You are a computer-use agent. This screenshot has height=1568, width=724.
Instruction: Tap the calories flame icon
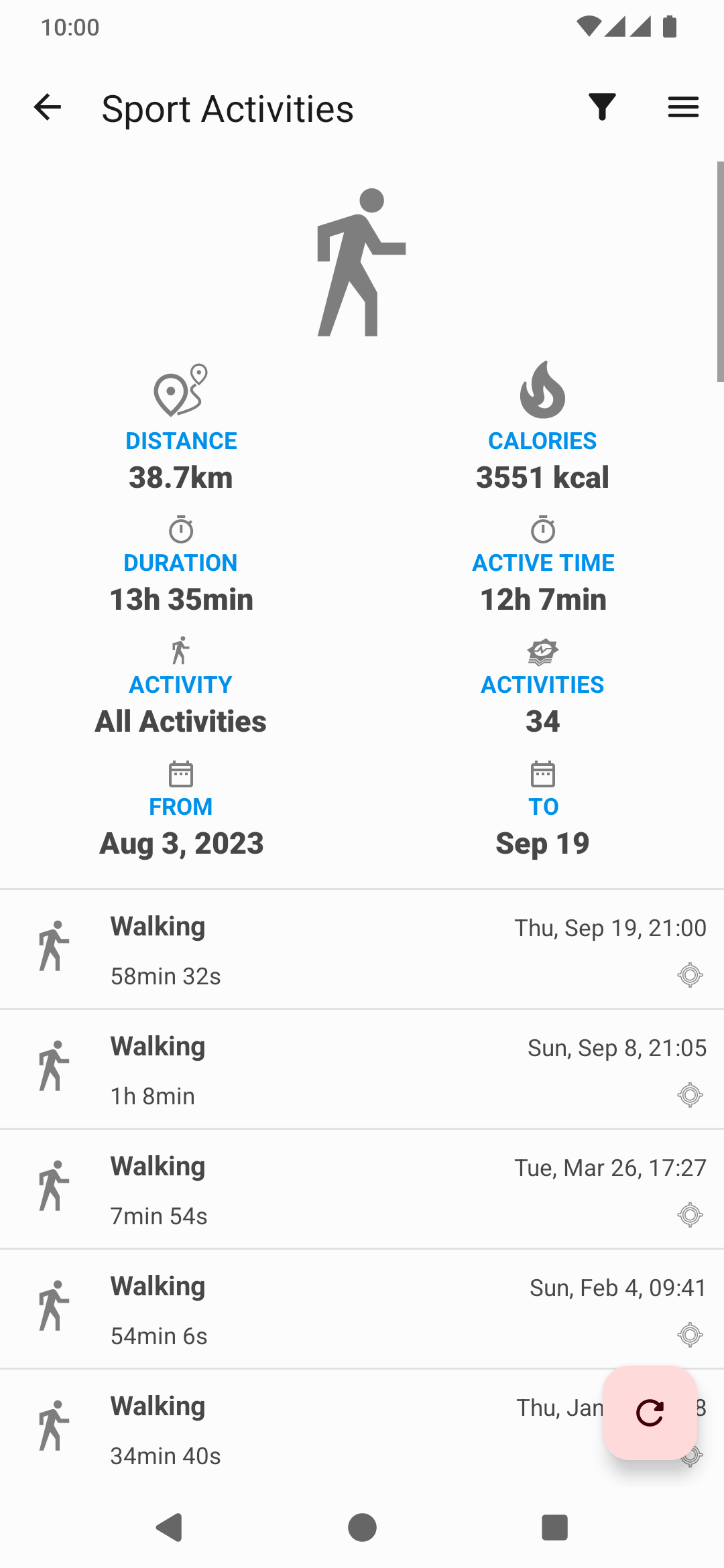[x=542, y=389]
